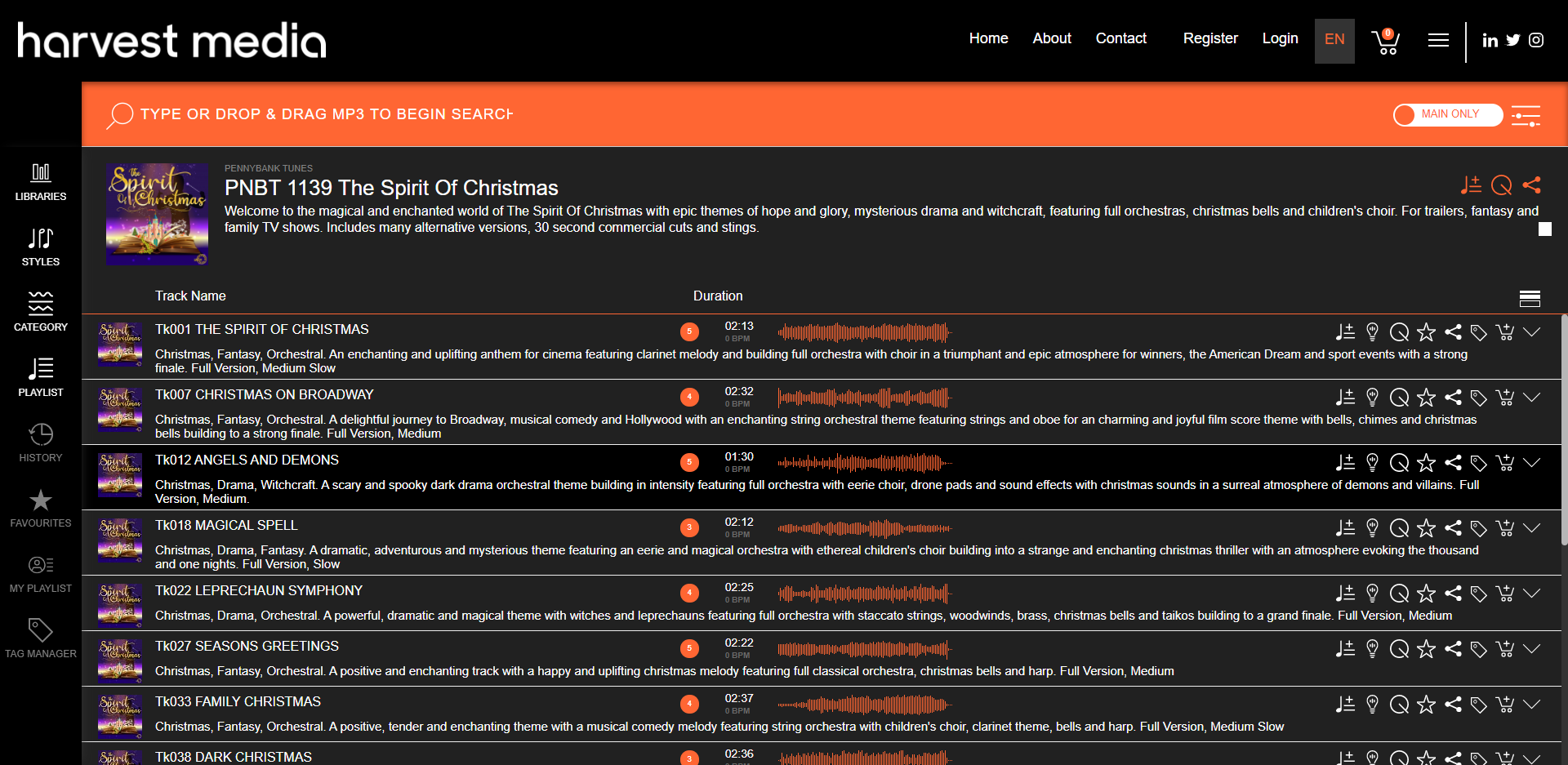Viewport: 1568px width, 765px height.
Task: Share the Tk007 Christmas on Broadway track
Action: (1453, 398)
